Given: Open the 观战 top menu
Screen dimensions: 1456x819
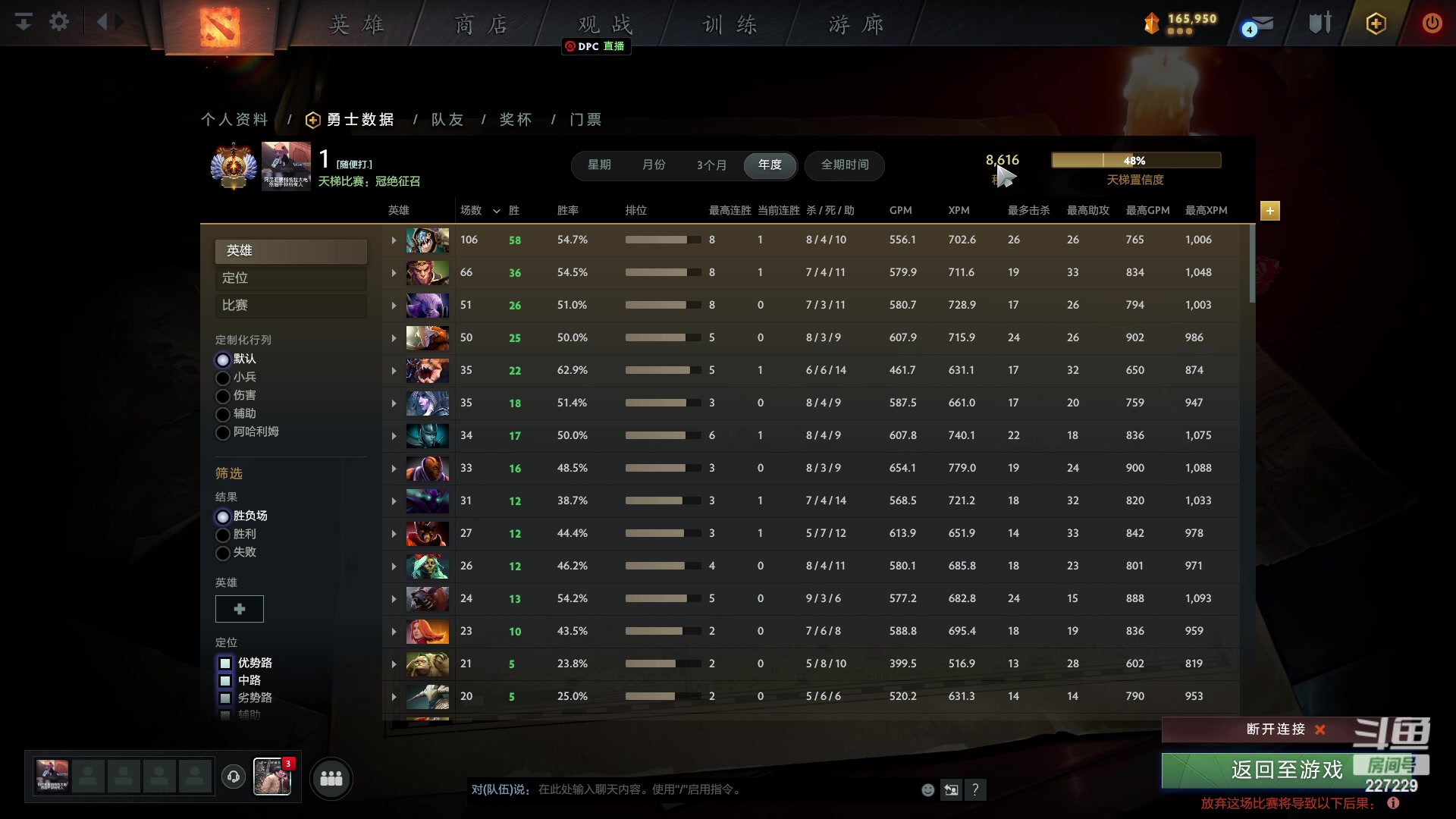Looking at the screenshot, I should (605, 25).
